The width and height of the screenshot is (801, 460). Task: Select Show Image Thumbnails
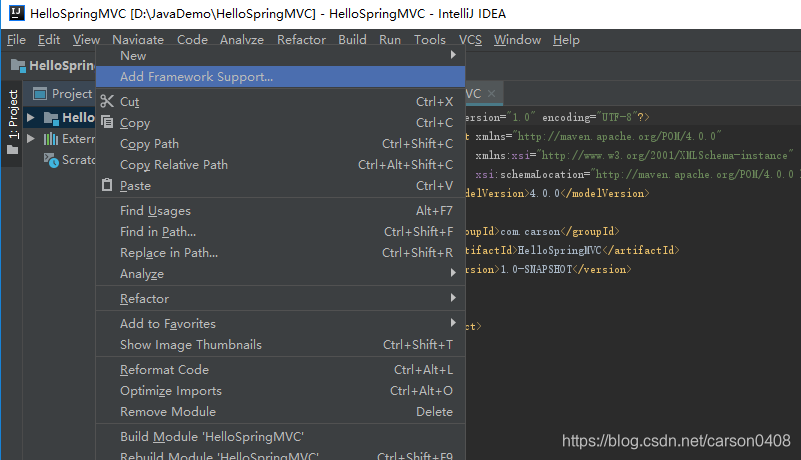click(280, 344)
